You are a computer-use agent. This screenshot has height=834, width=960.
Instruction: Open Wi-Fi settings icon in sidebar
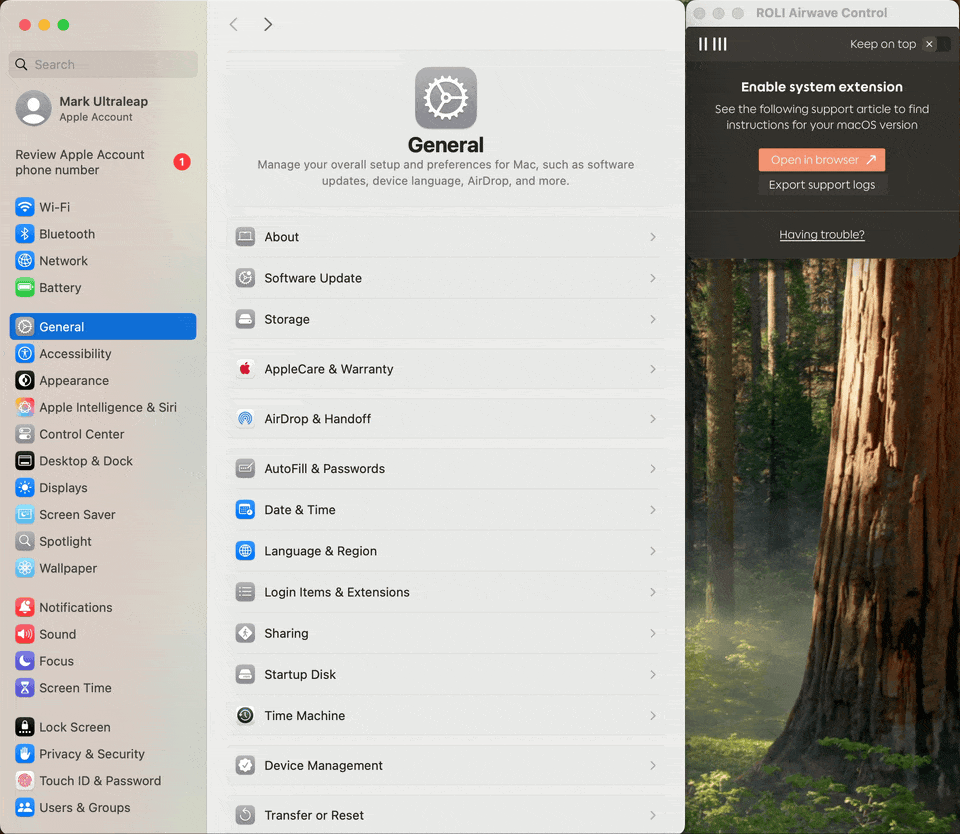[24, 207]
